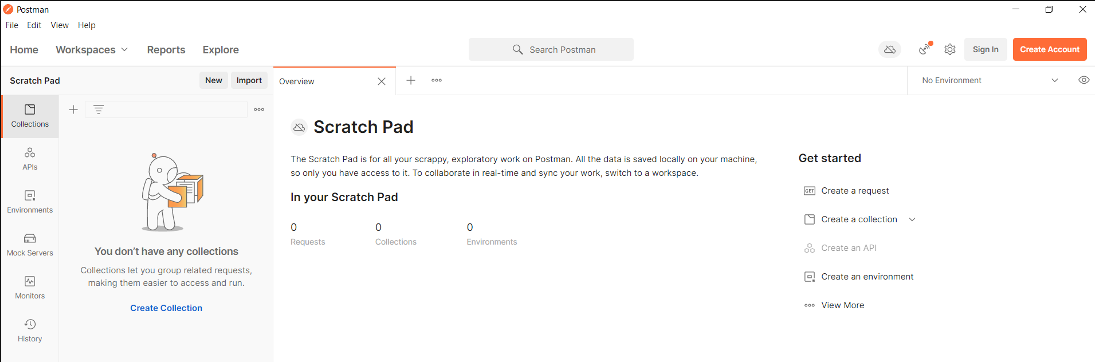Screen dimensions: 1095x362
Task: Click the offline cloud sync icon in the header
Action: pos(889,50)
